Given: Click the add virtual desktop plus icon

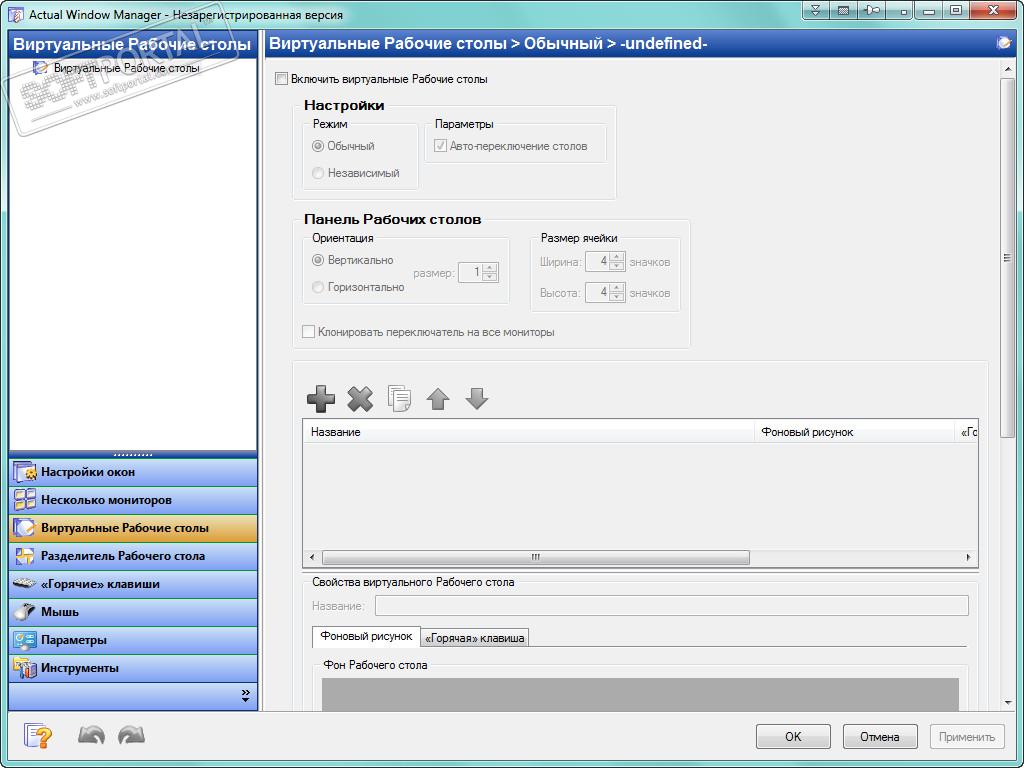Looking at the screenshot, I should (321, 398).
